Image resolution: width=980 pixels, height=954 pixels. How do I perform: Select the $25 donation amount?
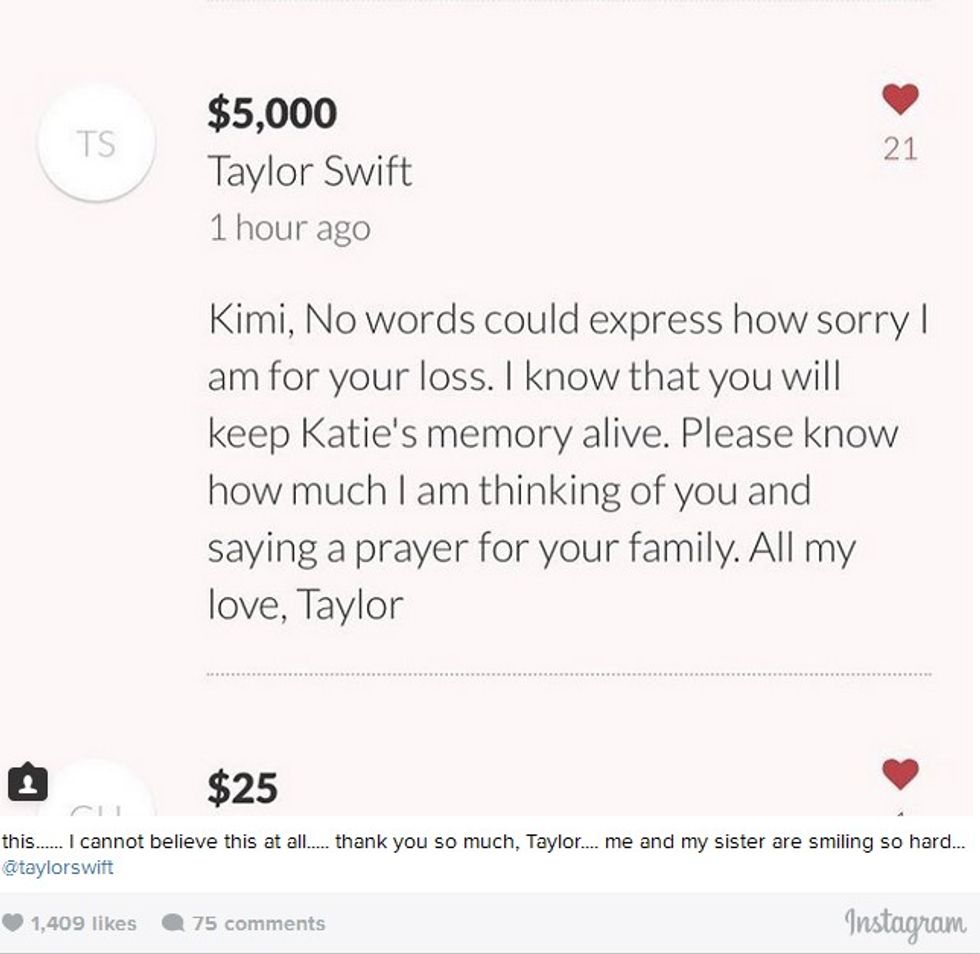pos(242,788)
